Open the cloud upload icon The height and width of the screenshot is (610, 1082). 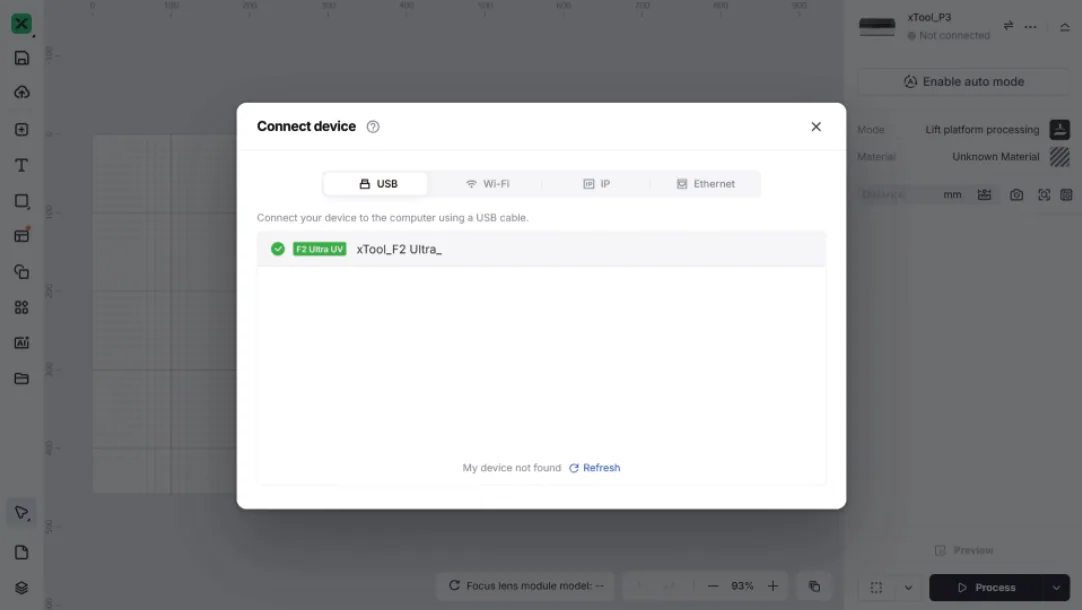(x=21, y=92)
